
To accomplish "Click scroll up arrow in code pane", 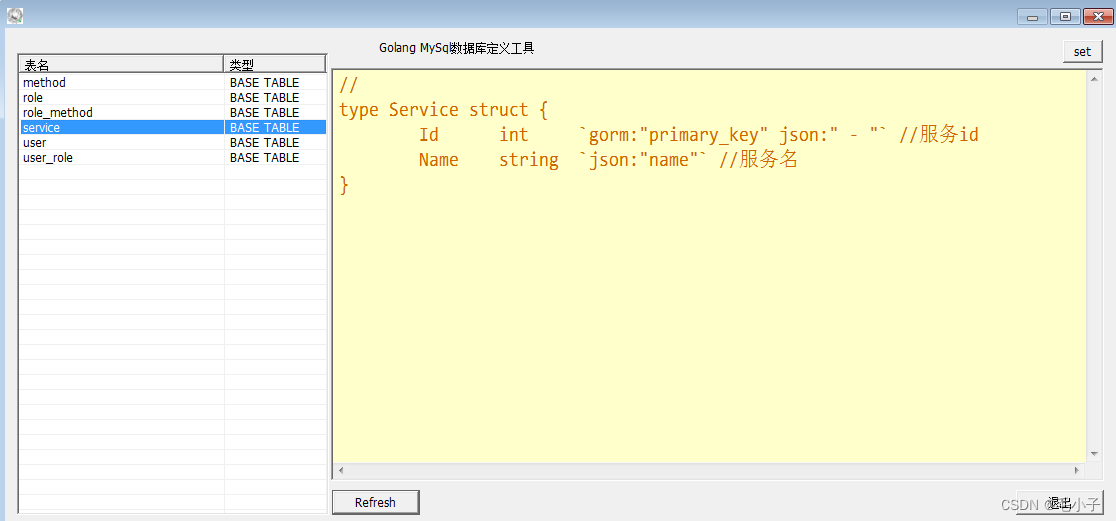I will coord(1094,79).
